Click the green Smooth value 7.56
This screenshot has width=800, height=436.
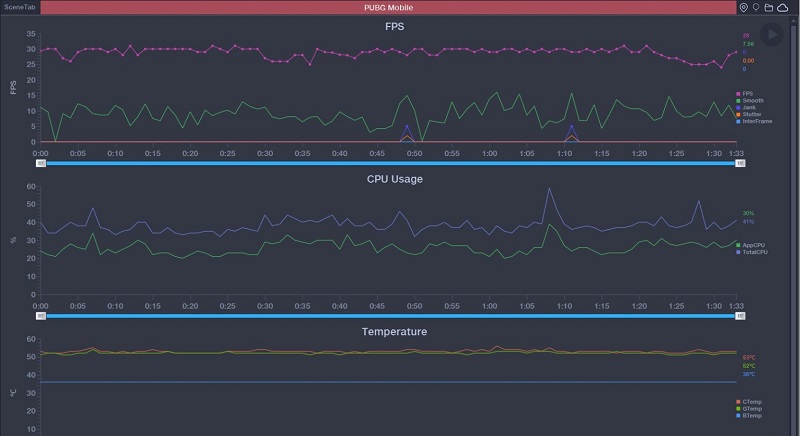[748, 44]
